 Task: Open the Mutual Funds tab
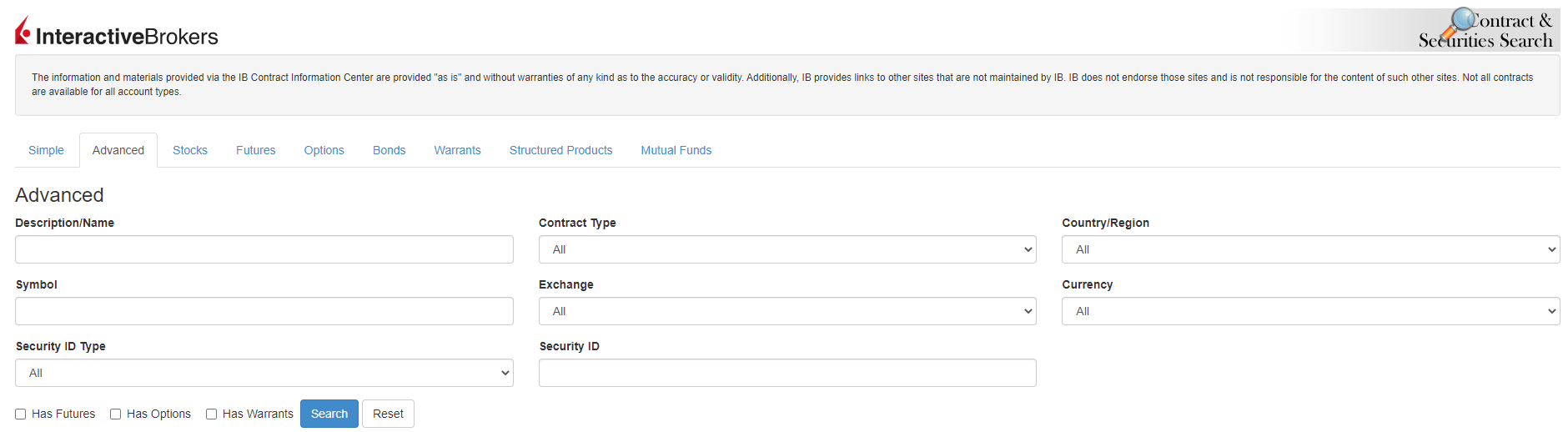click(676, 150)
